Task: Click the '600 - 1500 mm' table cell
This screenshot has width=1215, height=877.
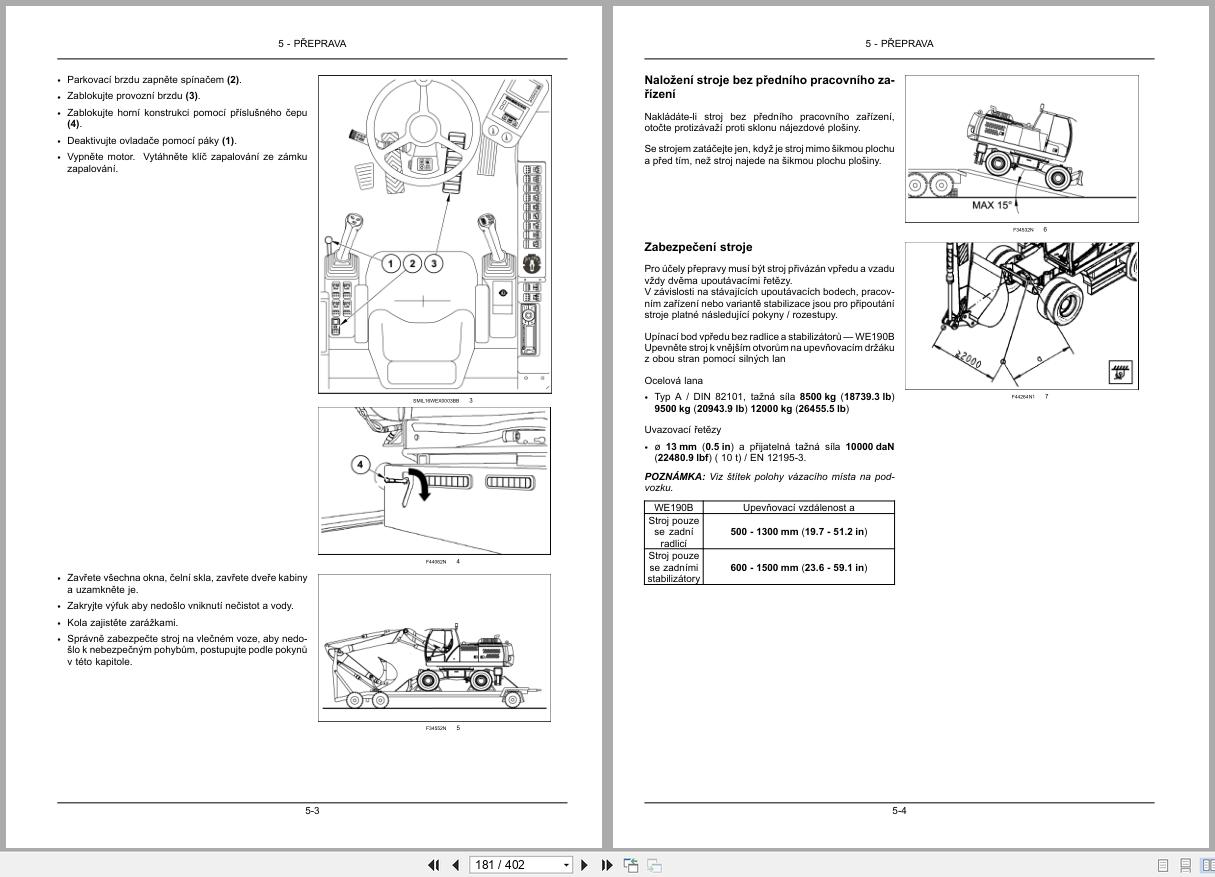Action: [798, 567]
